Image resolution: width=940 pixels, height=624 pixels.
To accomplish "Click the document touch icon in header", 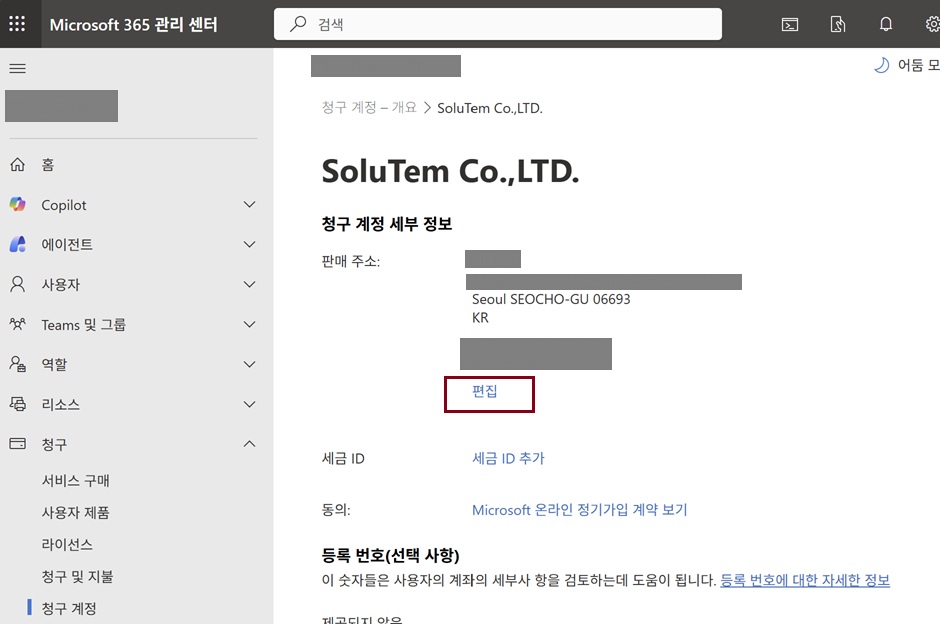I will (837, 25).
